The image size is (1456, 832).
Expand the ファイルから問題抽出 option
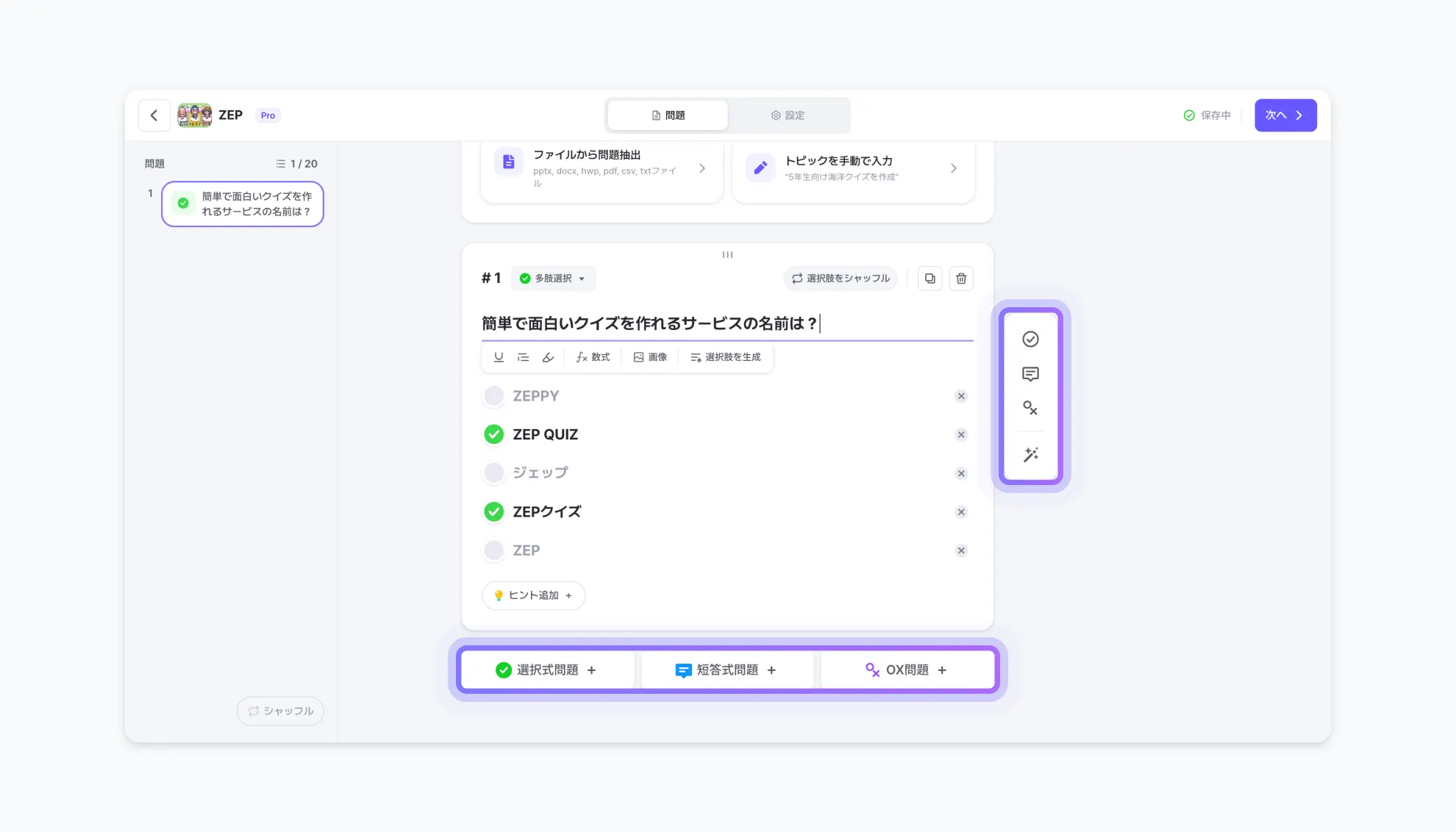point(602,168)
